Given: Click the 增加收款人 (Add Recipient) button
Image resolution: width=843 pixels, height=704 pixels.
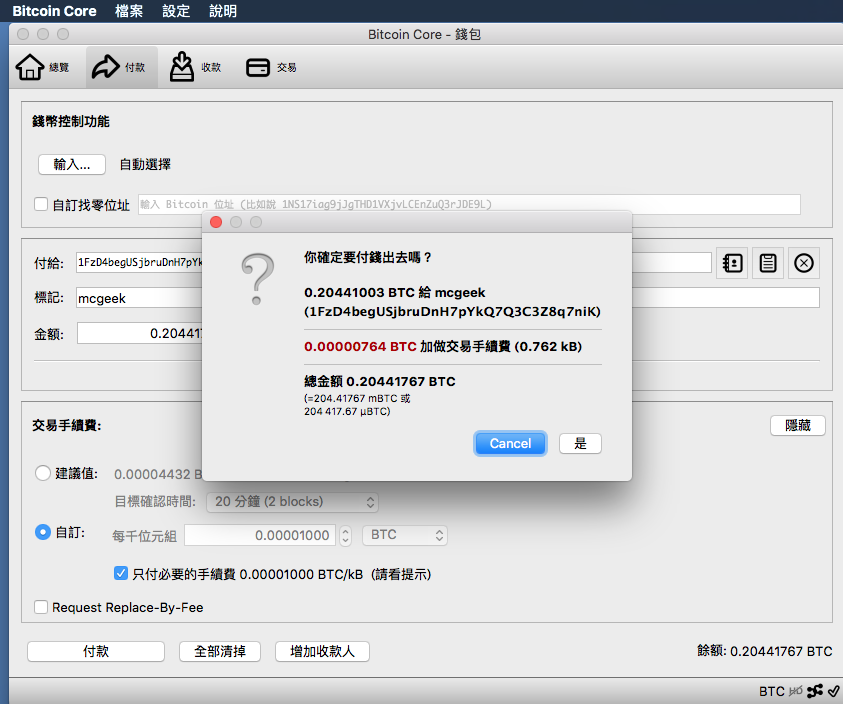Looking at the screenshot, I should pos(322,651).
